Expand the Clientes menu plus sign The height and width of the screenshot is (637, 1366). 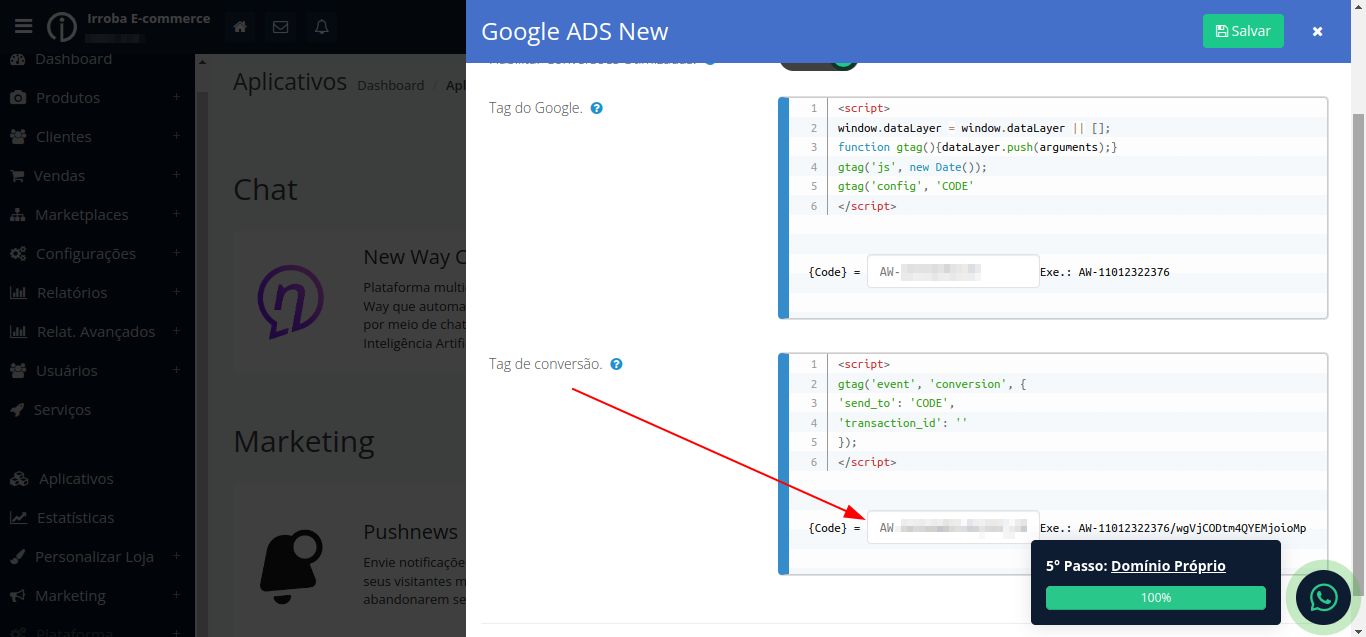(176, 136)
